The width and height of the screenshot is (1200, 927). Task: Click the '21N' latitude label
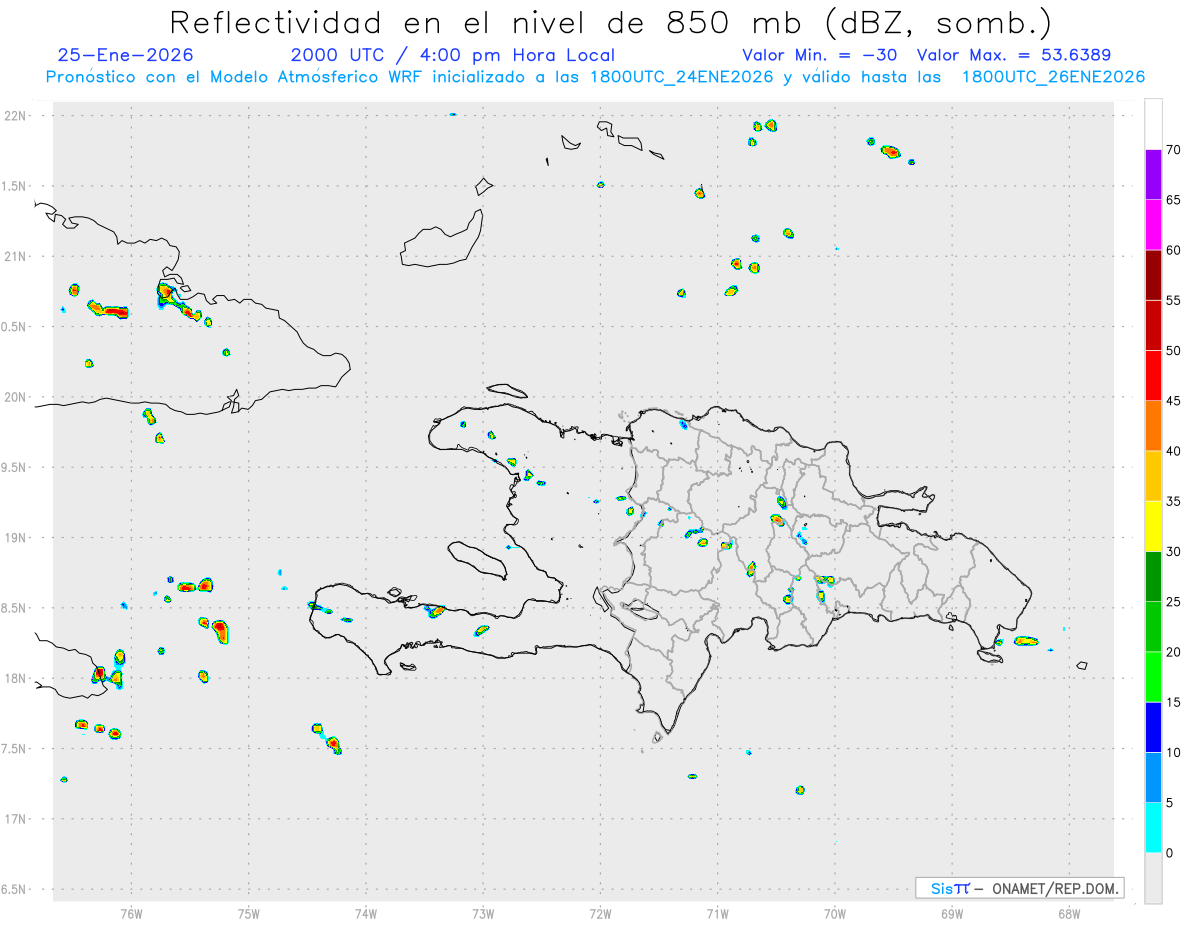(x=16, y=257)
